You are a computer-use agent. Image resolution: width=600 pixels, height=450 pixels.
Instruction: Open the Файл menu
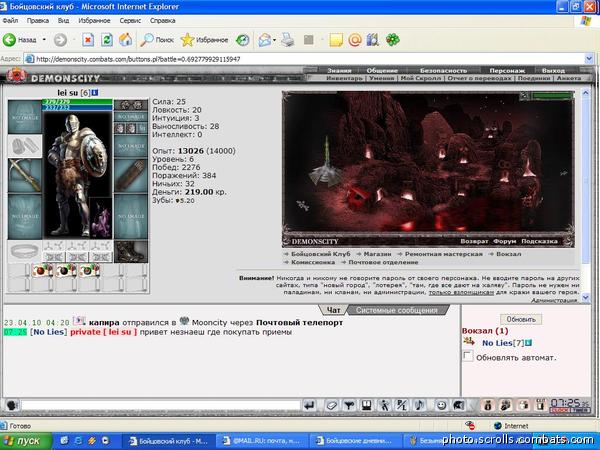(10, 21)
